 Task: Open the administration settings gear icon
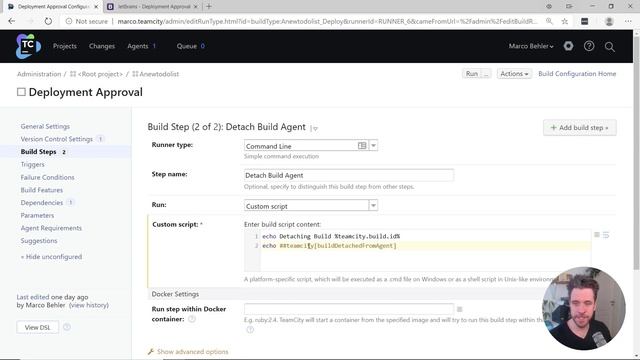(x=568, y=46)
